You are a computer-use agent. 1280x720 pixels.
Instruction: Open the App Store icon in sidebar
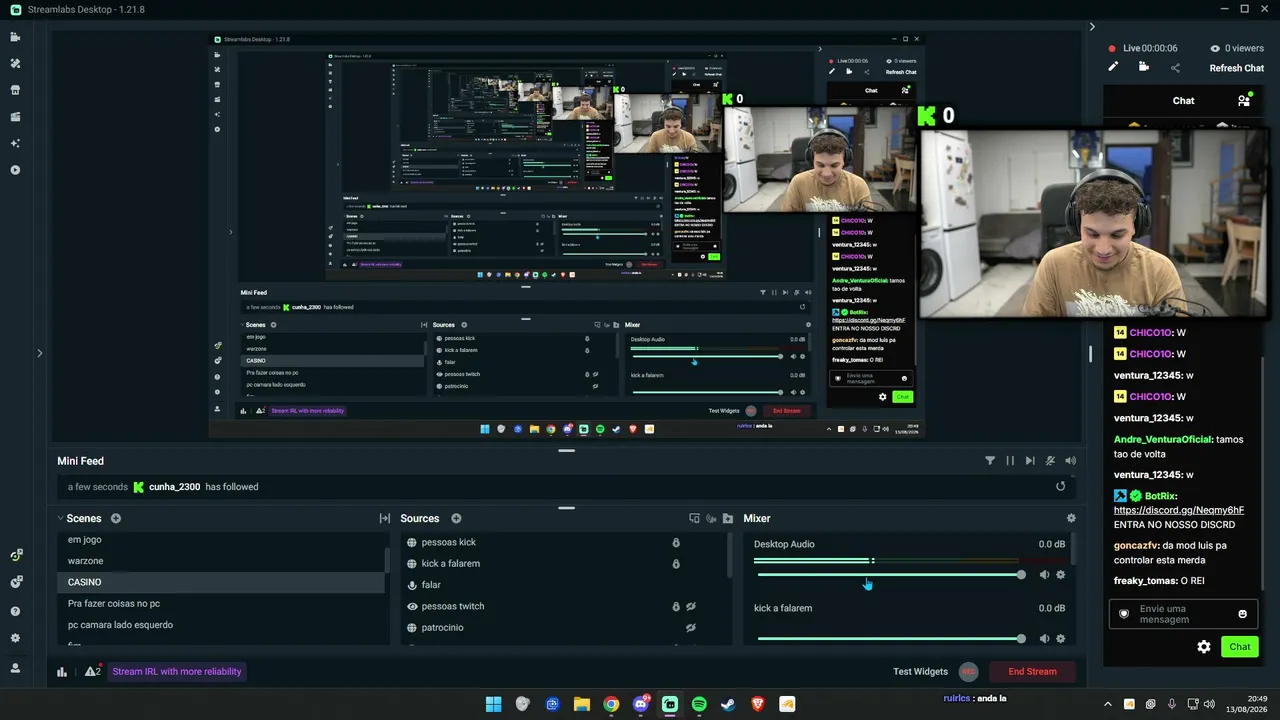tap(15, 90)
